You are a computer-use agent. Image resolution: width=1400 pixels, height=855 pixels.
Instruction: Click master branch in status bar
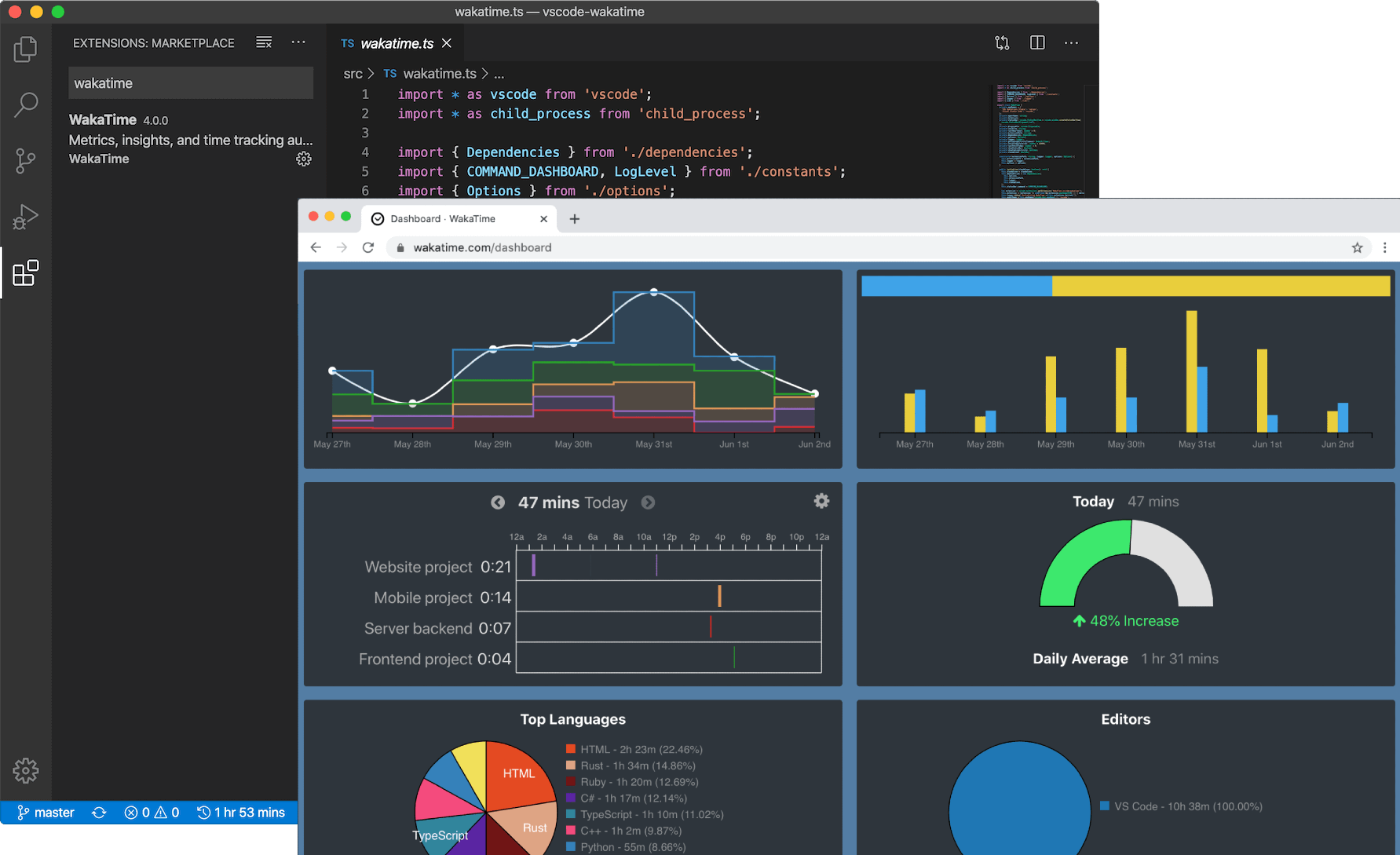pos(46,813)
